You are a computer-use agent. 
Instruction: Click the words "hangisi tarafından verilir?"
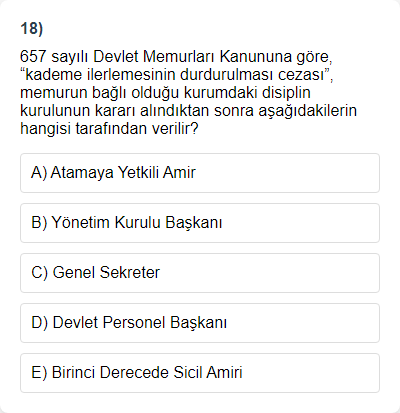[x=109, y=129]
